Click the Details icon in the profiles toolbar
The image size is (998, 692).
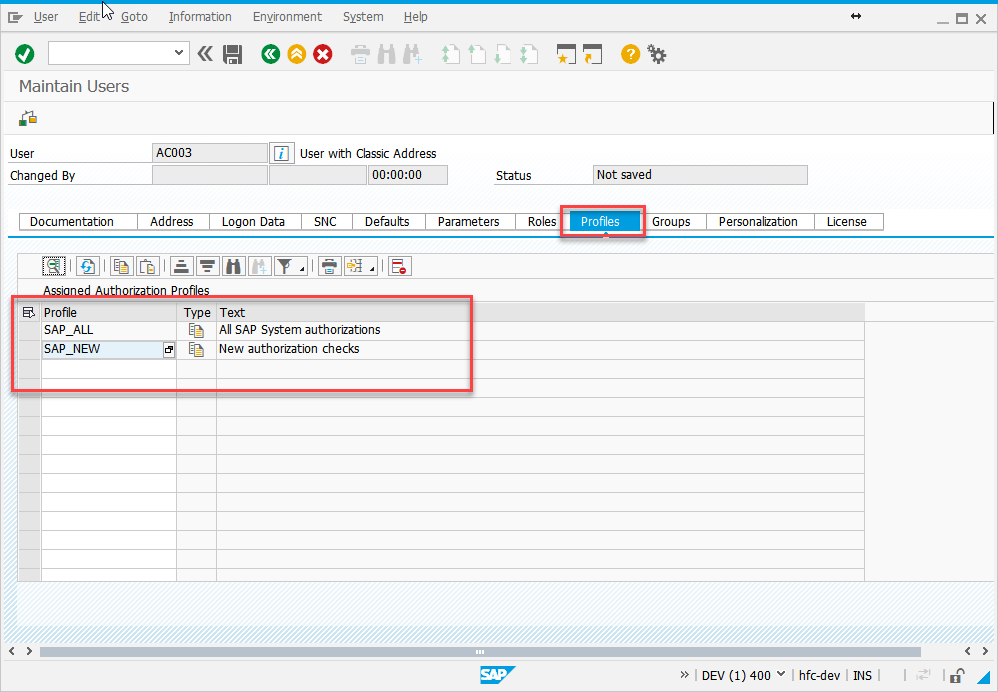coord(54,266)
